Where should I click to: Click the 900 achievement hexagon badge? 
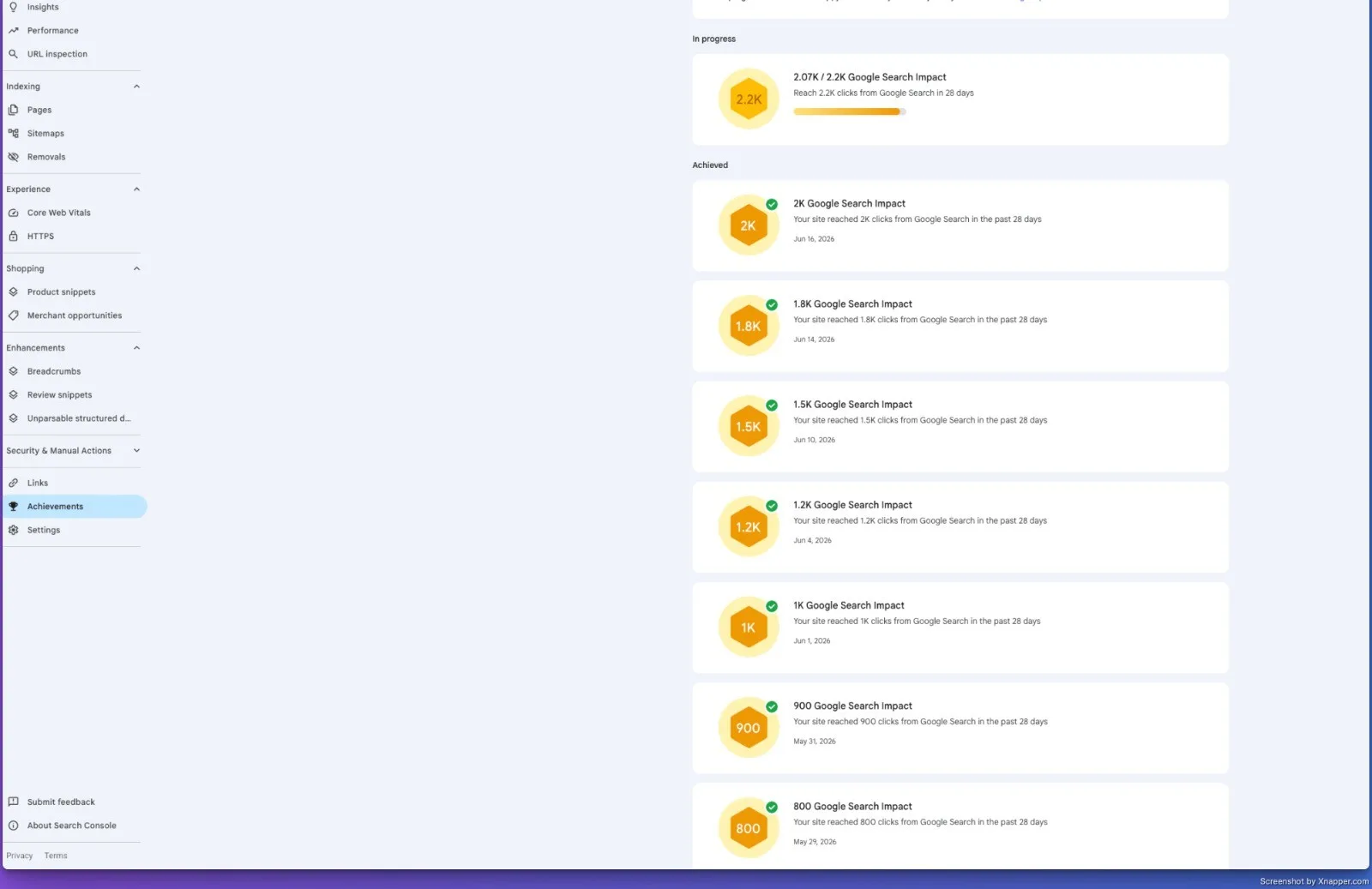click(749, 728)
